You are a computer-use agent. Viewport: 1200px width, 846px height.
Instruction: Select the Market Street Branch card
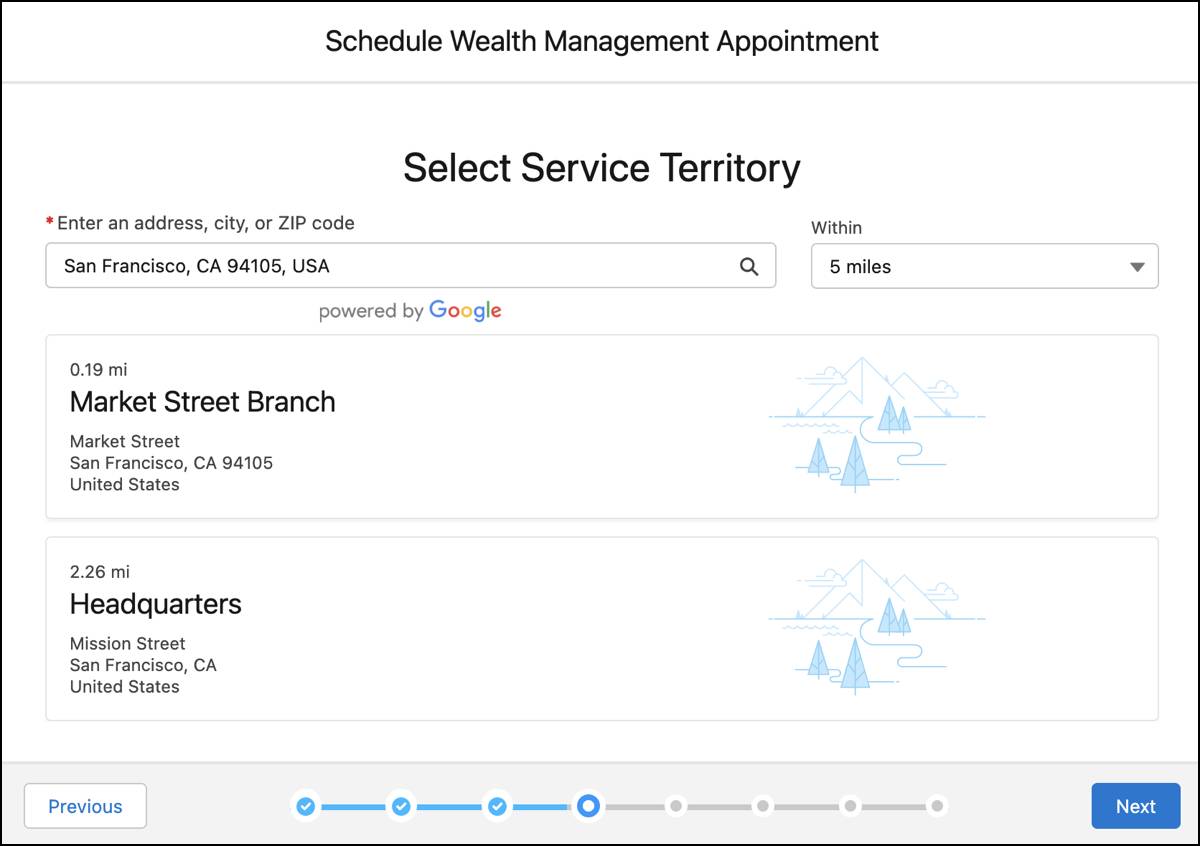click(602, 427)
